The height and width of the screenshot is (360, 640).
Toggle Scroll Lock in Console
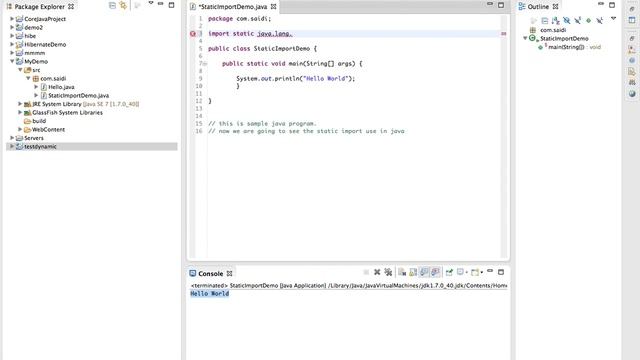click(413, 272)
